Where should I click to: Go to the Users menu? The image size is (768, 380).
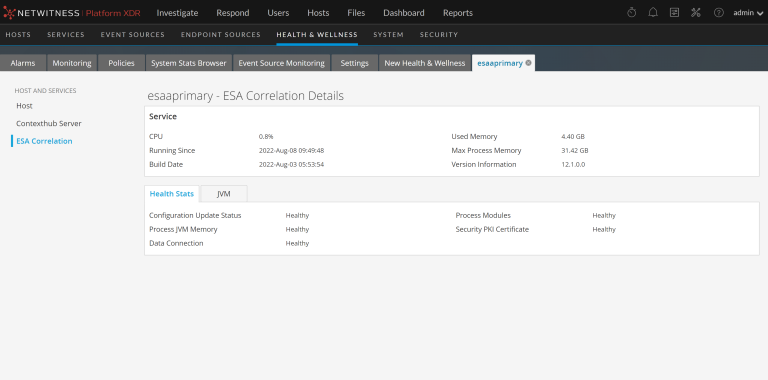[x=278, y=13]
